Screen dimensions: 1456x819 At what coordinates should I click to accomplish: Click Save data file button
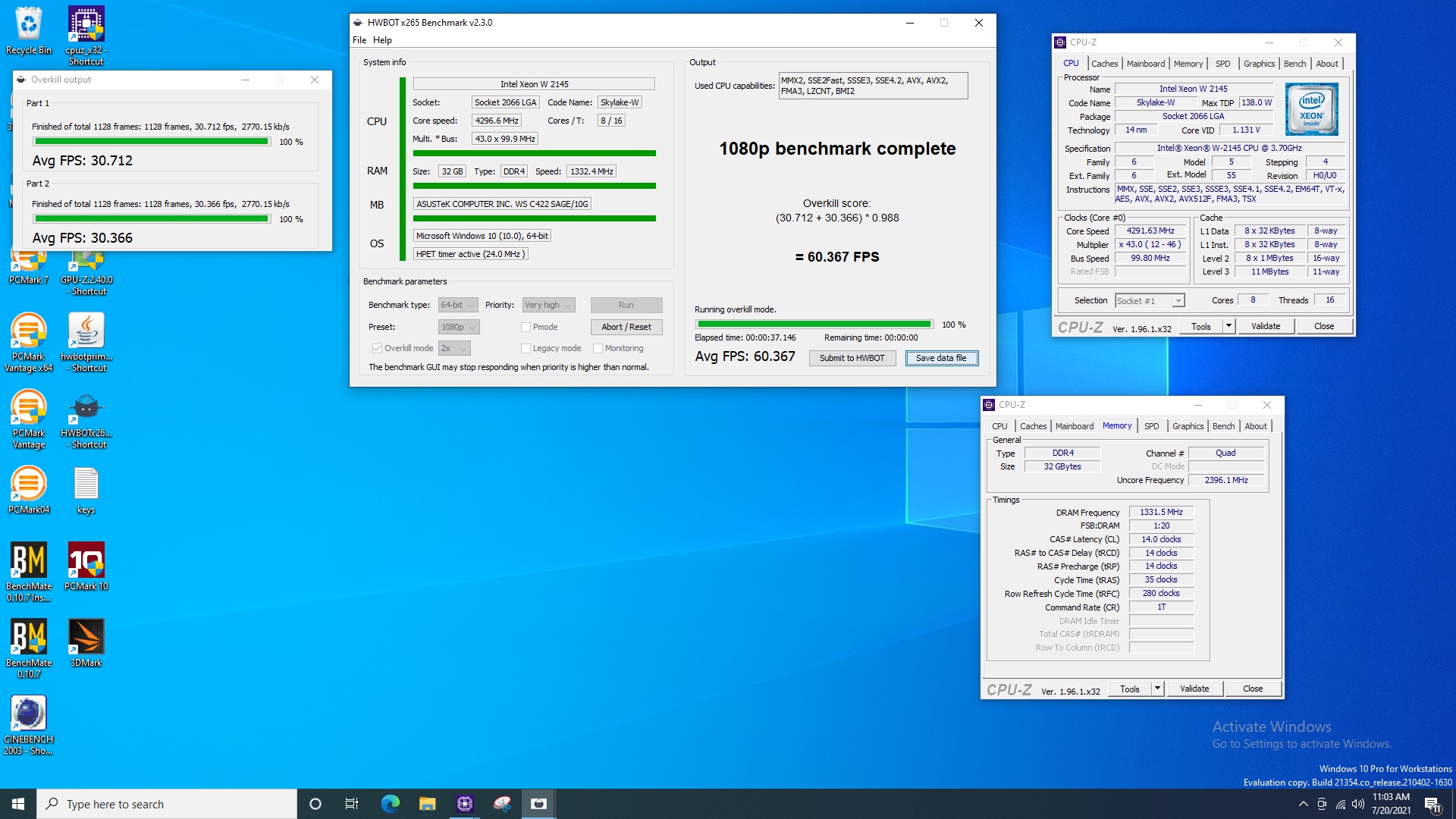[x=941, y=358]
